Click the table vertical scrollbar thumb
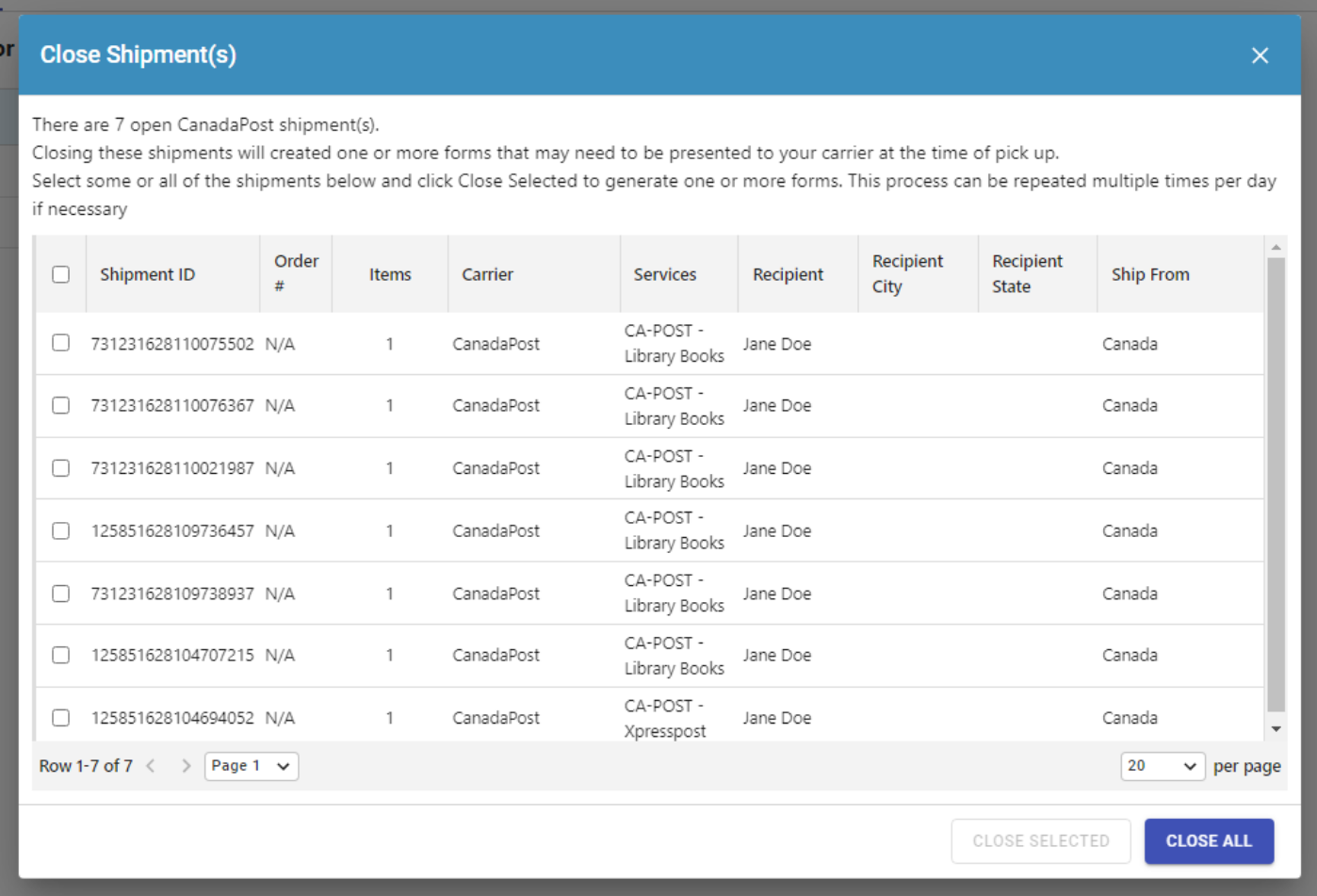This screenshot has height=896, width=1317. (1276, 484)
